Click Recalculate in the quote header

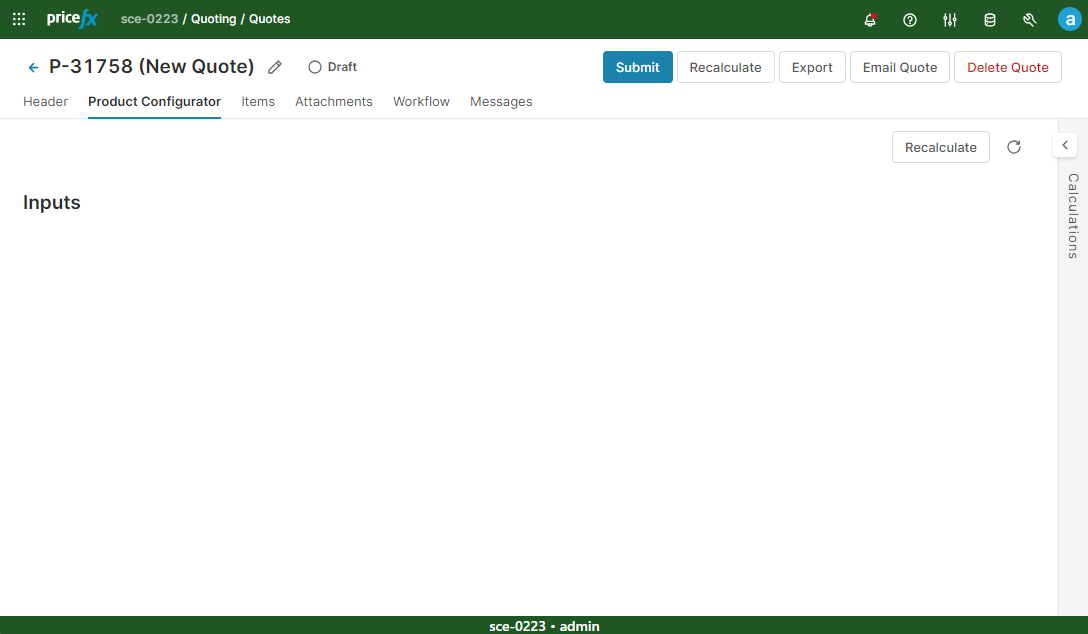tap(725, 67)
